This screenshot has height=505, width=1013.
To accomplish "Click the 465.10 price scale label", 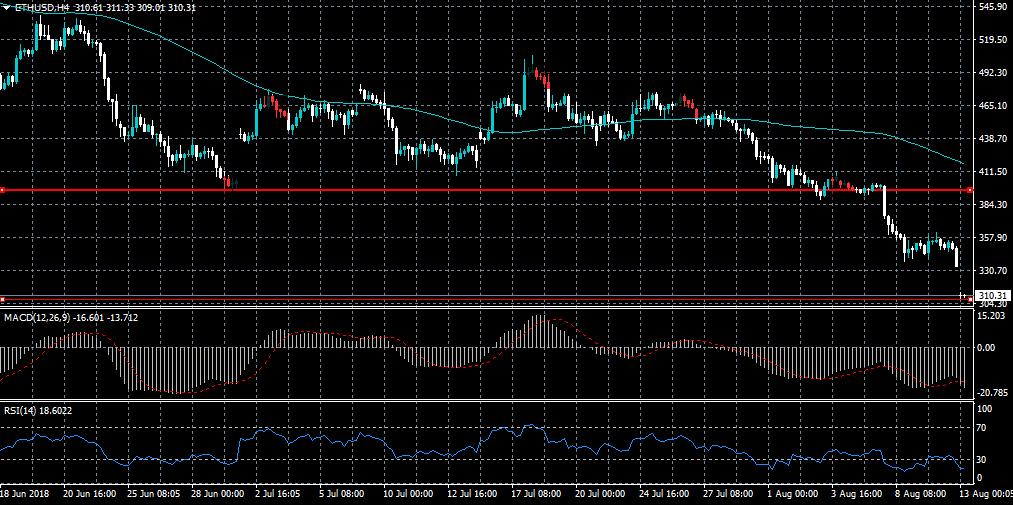I will [x=994, y=105].
